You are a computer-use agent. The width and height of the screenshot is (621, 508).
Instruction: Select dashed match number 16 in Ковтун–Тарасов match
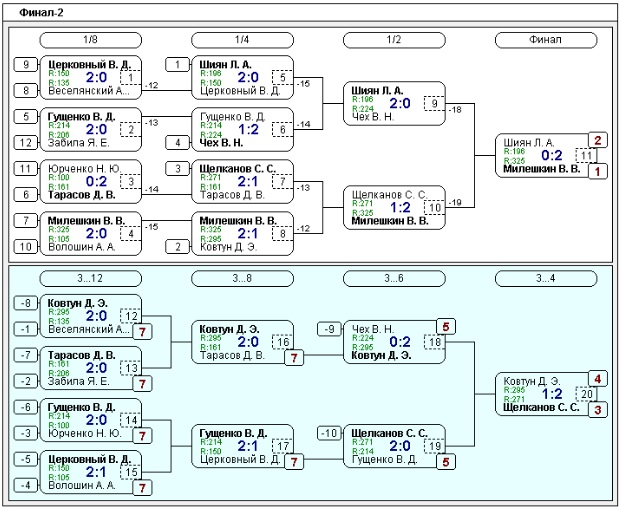click(282, 342)
